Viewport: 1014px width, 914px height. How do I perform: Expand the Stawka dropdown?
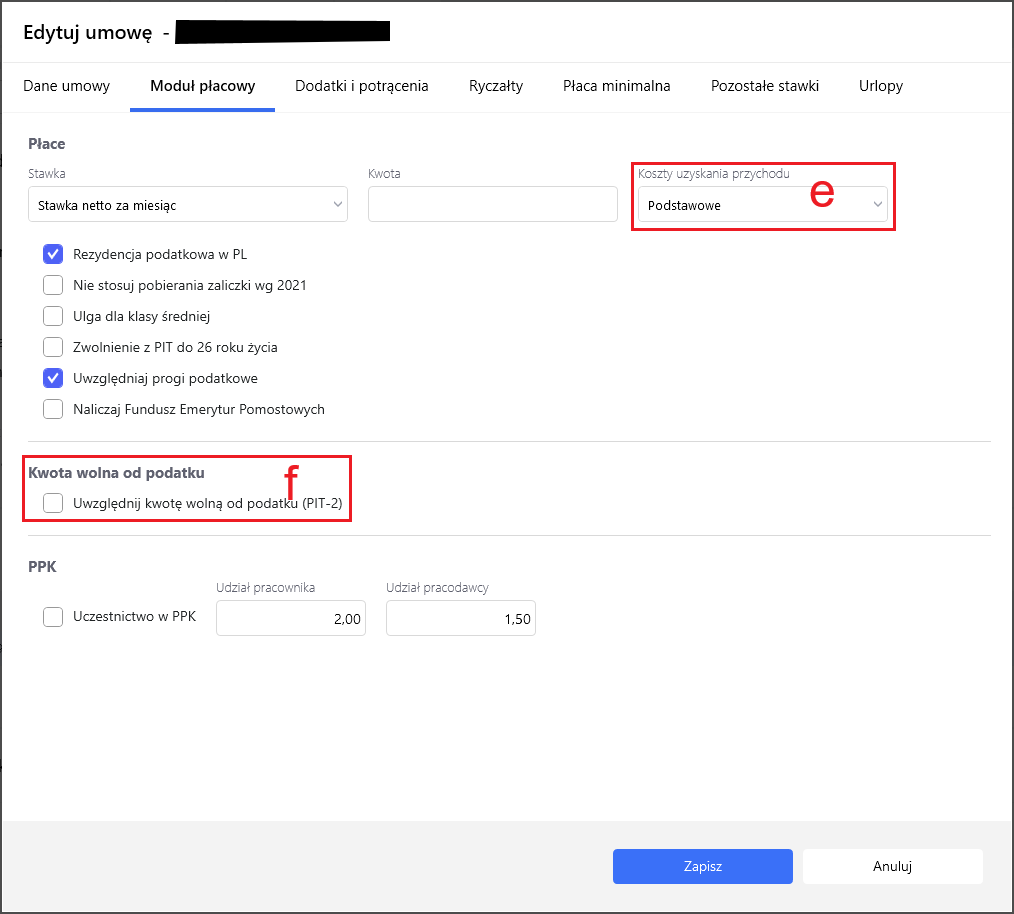tap(188, 205)
